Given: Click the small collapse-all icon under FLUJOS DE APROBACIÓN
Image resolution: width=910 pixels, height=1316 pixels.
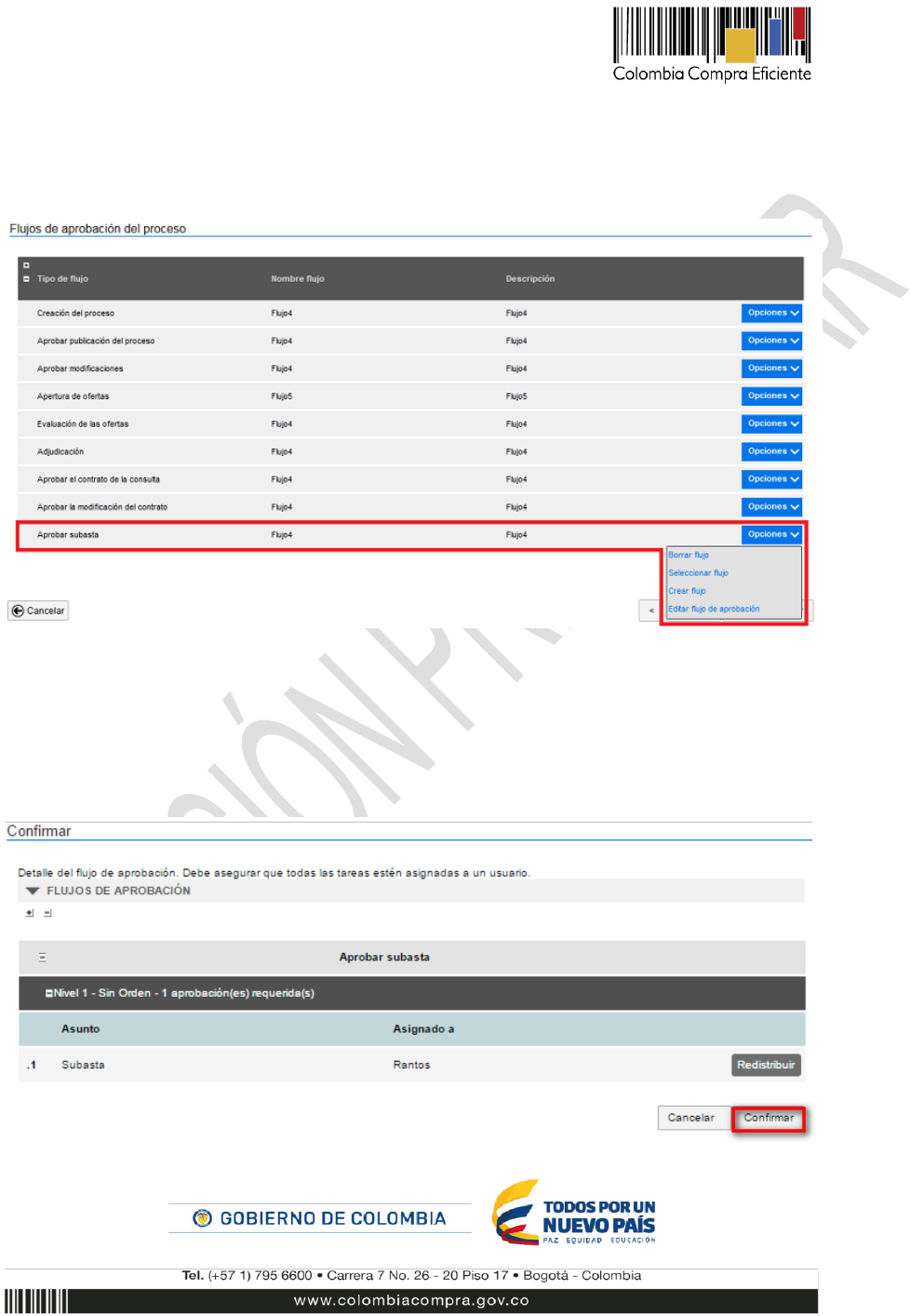Looking at the screenshot, I should tap(47, 913).
